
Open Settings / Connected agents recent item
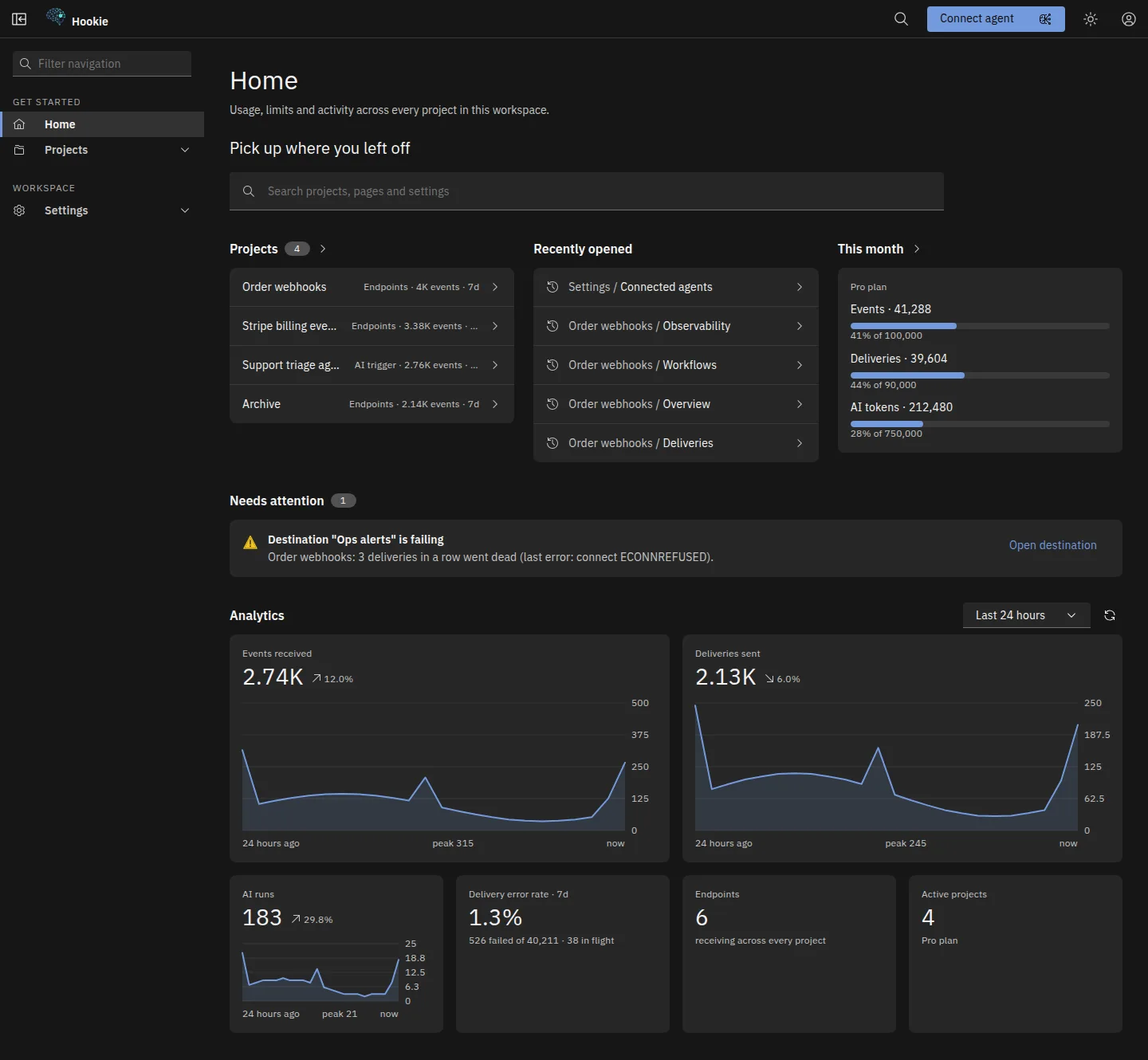coord(676,287)
